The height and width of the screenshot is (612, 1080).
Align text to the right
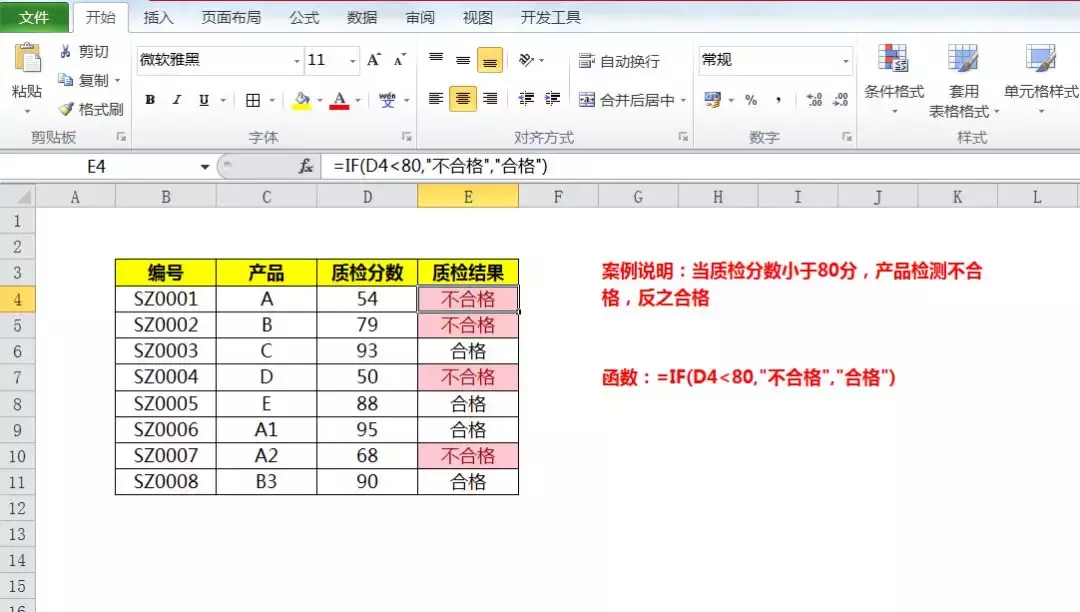[x=490, y=99]
